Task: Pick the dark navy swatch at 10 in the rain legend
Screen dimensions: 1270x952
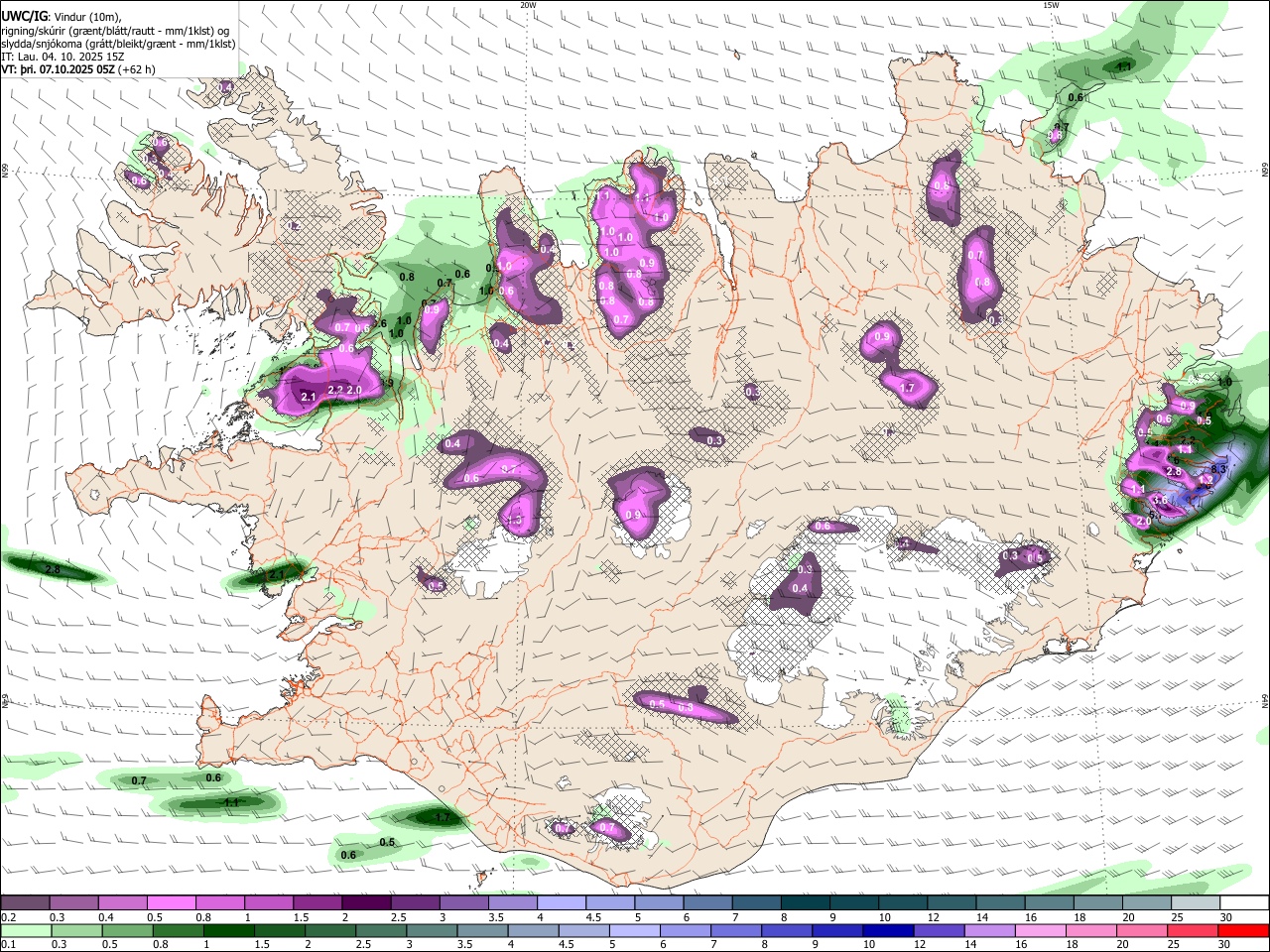Action: (888, 930)
